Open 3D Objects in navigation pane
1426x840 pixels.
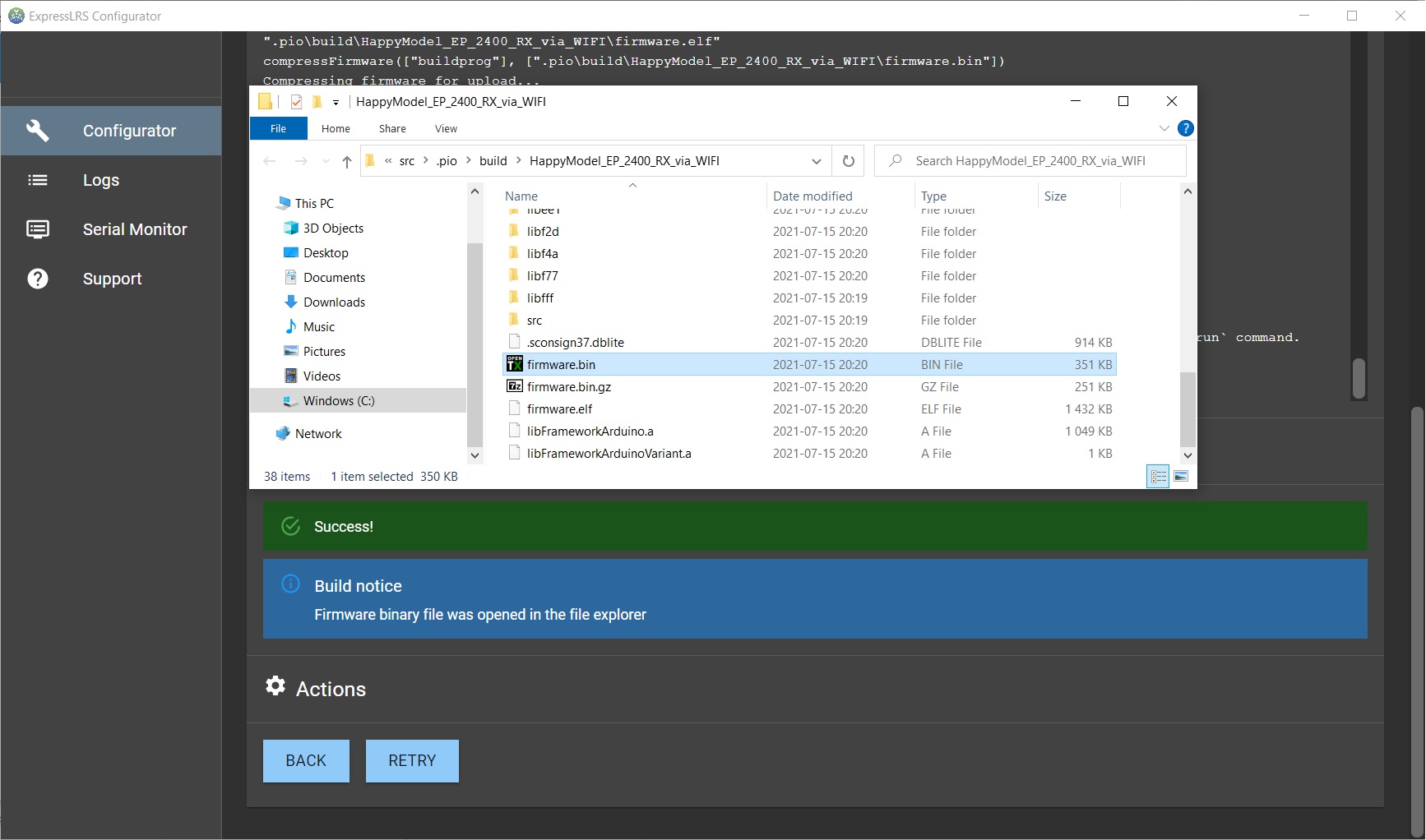[x=323, y=228]
